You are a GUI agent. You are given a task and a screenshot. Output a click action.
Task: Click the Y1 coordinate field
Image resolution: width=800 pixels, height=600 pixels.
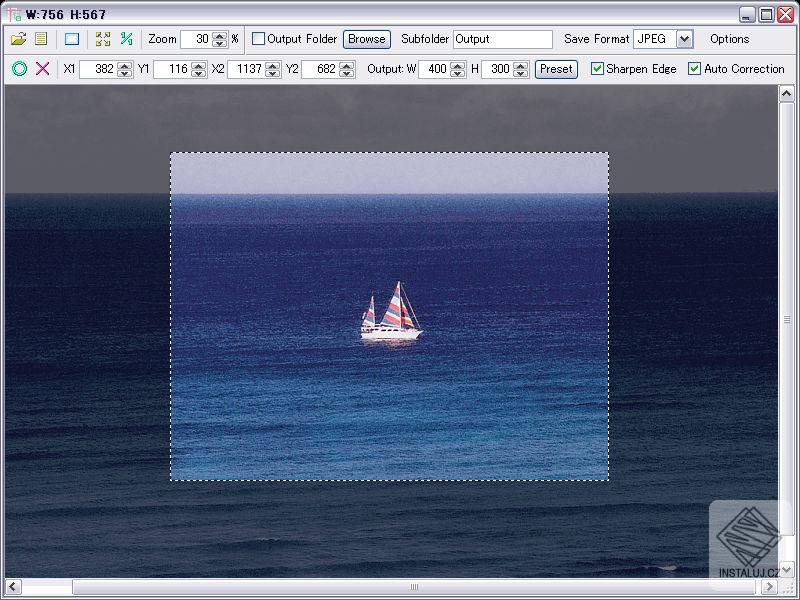tap(172, 69)
